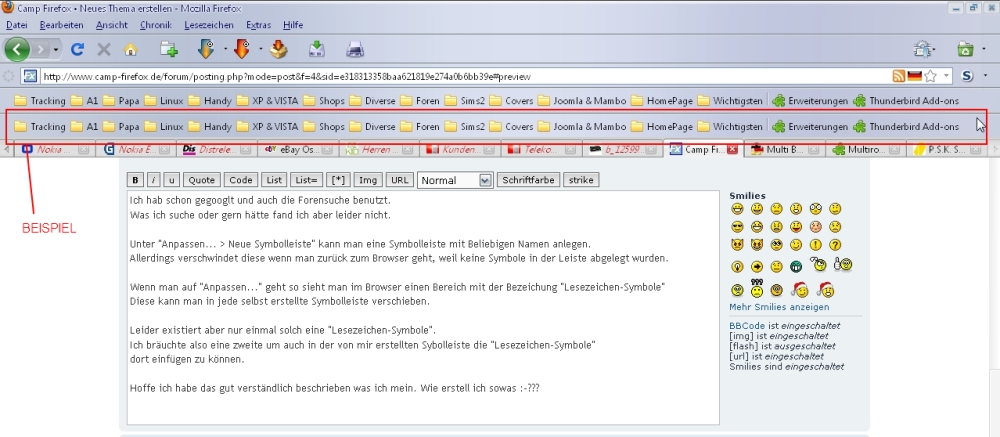The height and width of the screenshot is (437, 1000).
Task: Open the Chronik menu
Action: click(156, 26)
